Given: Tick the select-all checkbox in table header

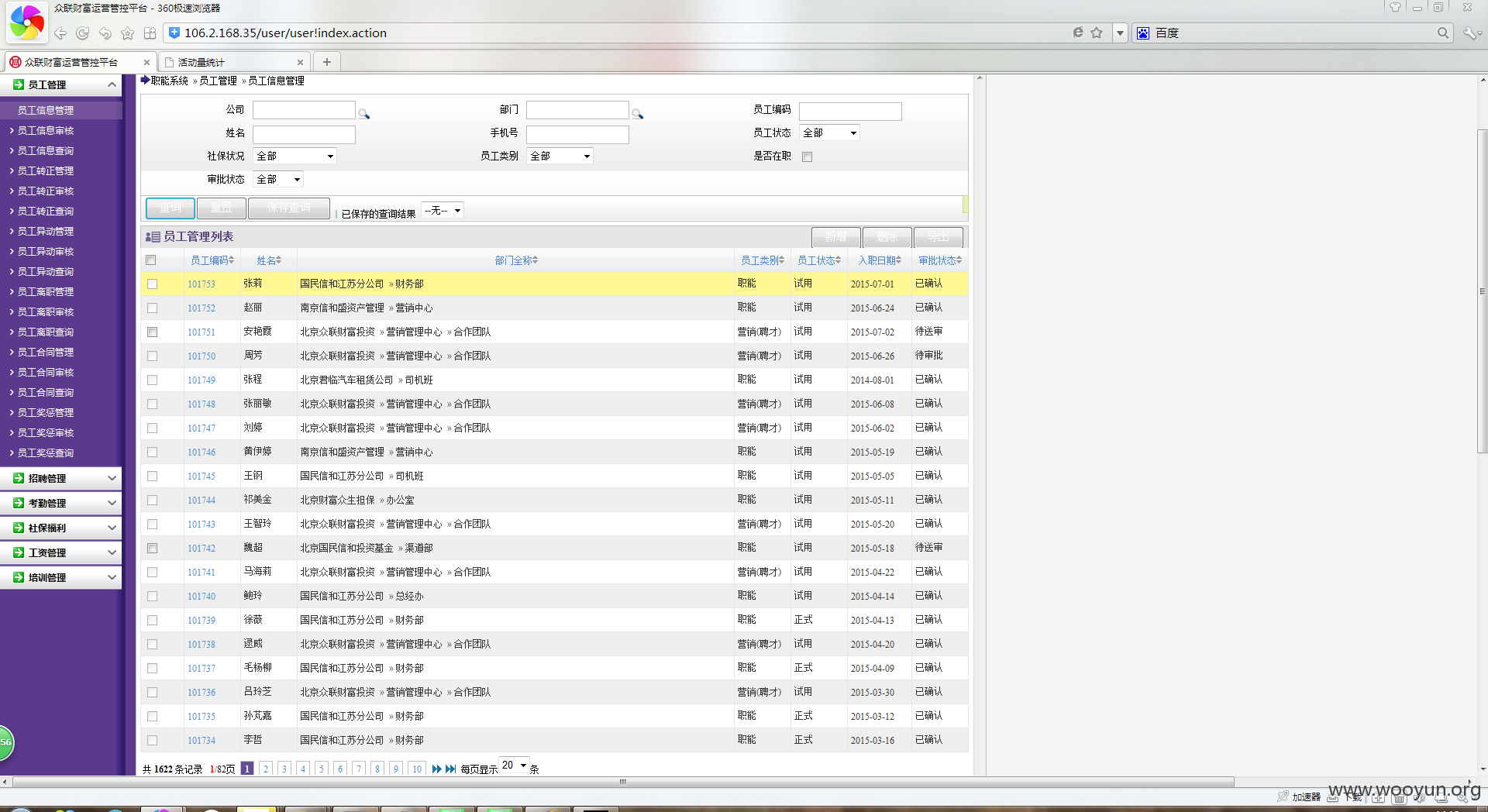Looking at the screenshot, I should pyautogui.click(x=151, y=260).
